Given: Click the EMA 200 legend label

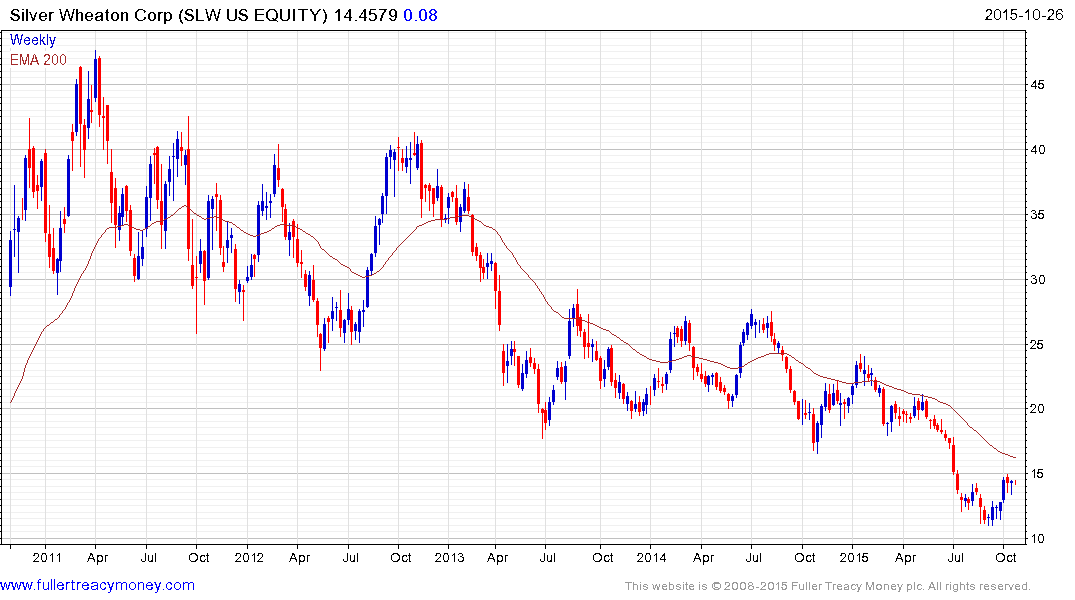Looking at the screenshot, I should pyautogui.click(x=38, y=60).
